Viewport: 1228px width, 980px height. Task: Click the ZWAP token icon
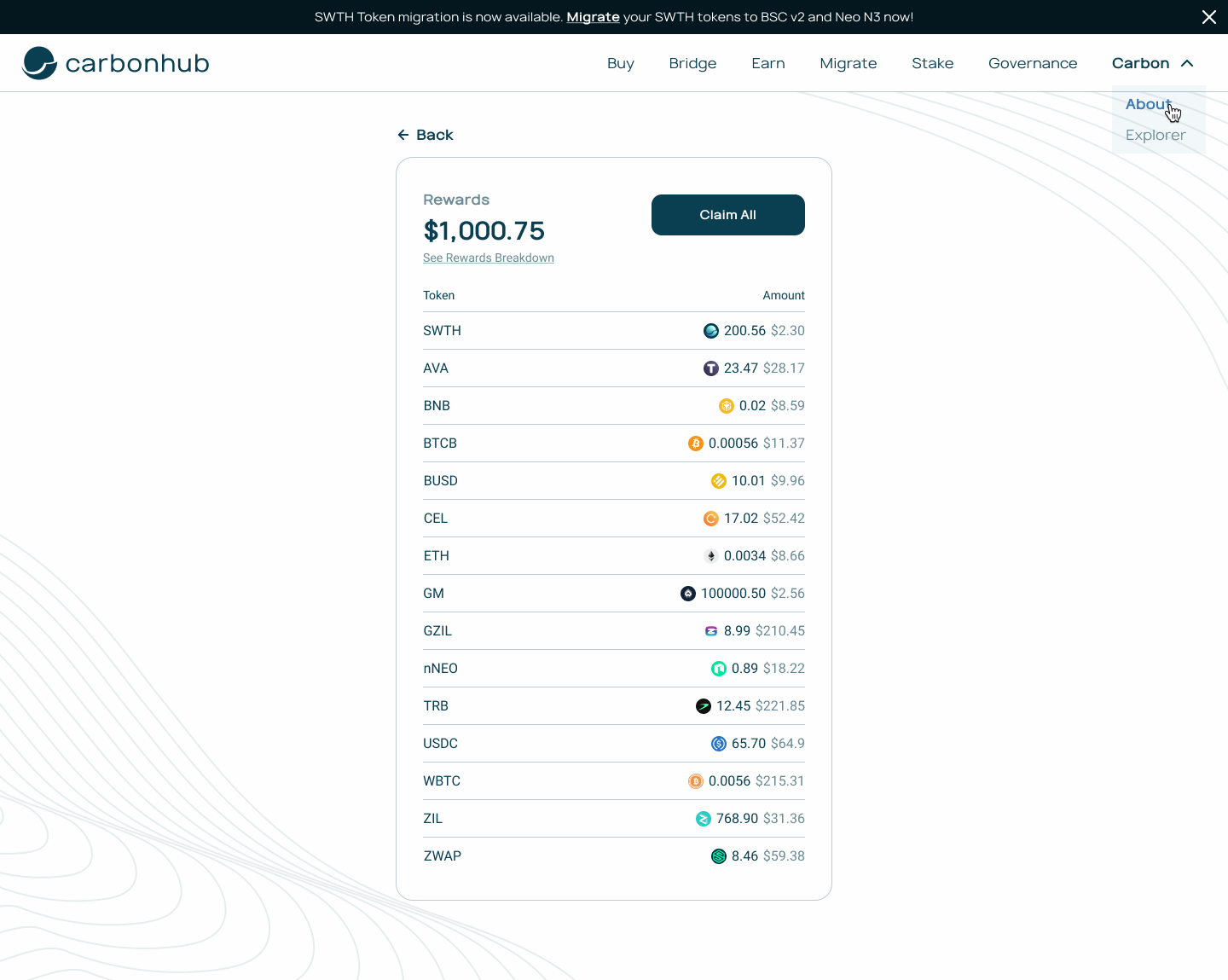(x=719, y=856)
